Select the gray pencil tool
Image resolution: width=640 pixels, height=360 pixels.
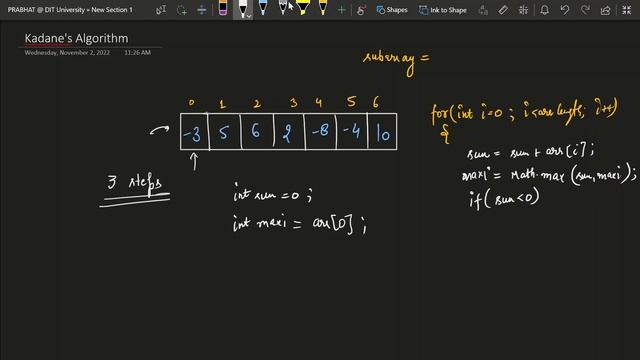click(282, 8)
